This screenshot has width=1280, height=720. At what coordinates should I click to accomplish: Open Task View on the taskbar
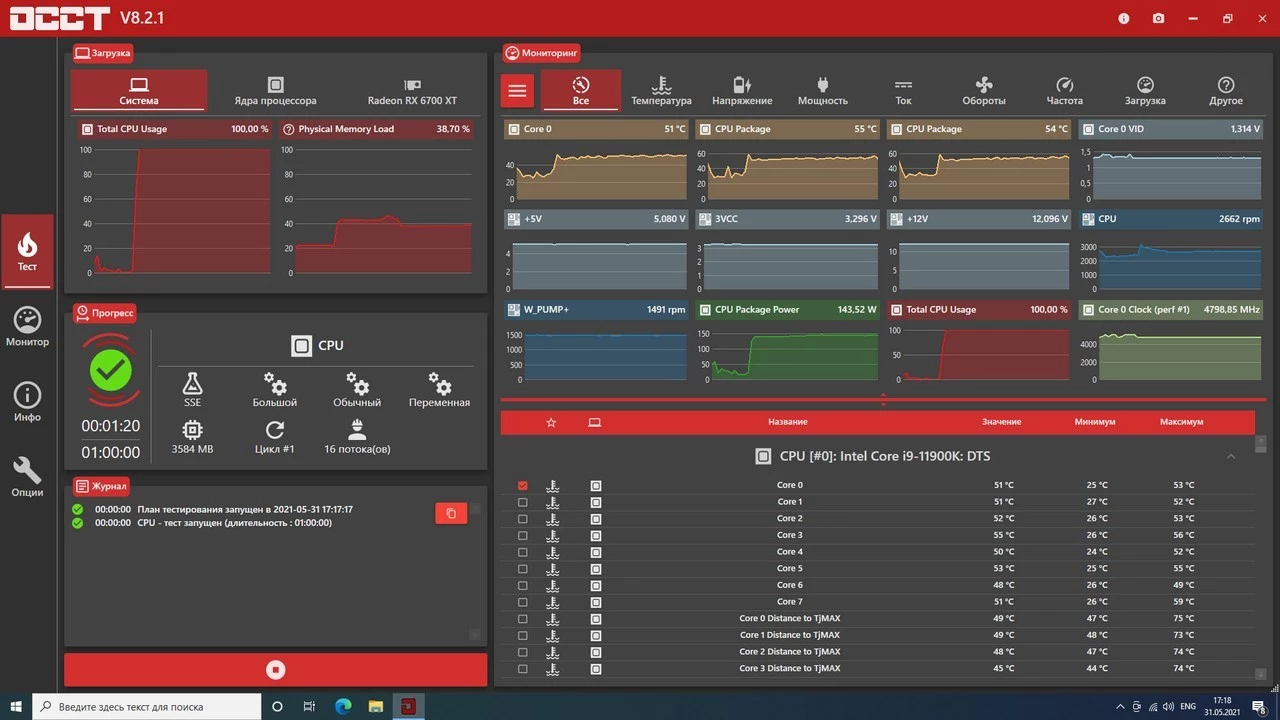click(310, 706)
